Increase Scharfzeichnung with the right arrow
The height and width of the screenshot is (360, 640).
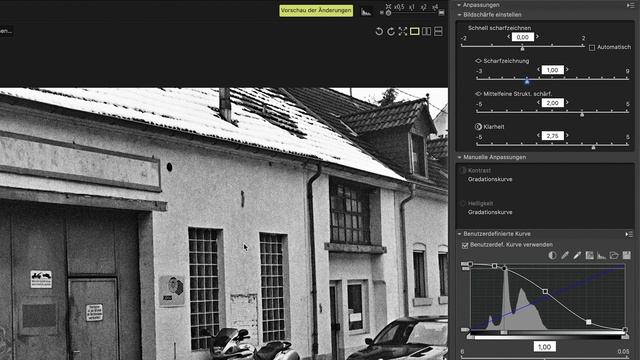(x=567, y=70)
